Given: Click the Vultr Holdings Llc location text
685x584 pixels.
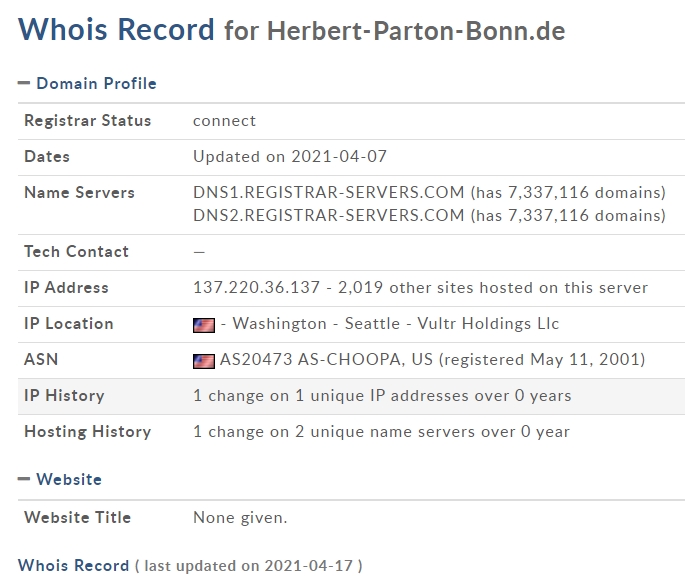Looking at the screenshot, I should [x=488, y=324].
